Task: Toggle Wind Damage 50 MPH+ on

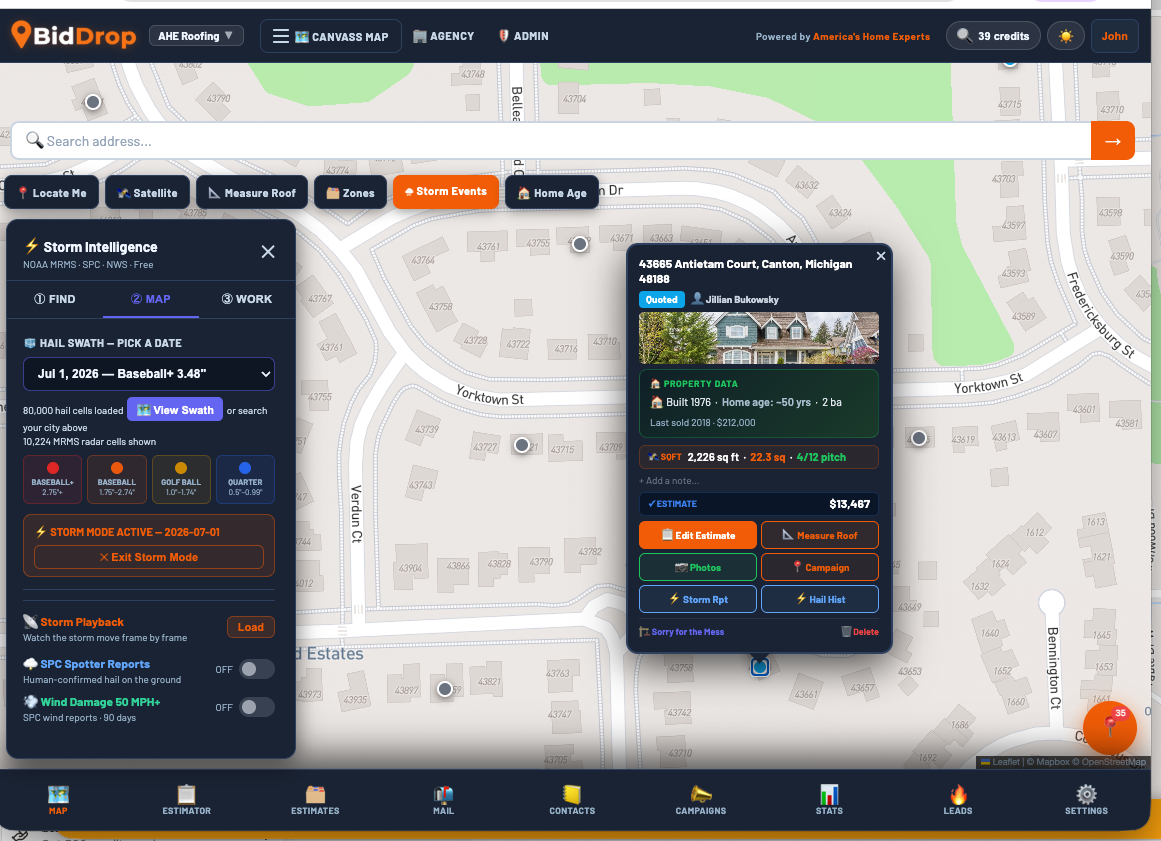Action: [x=256, y=707]
